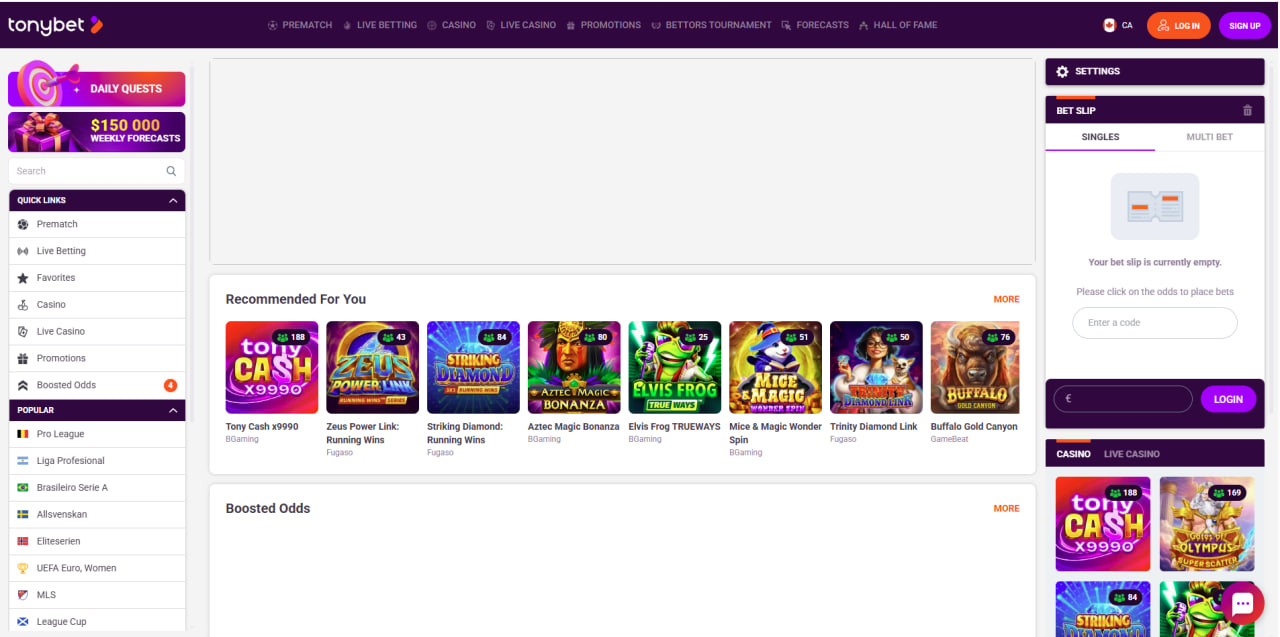The image size is (1280, 637).
Task: Open Trinity Diamond Link game thumbnail
Action: tap(876, 367)
